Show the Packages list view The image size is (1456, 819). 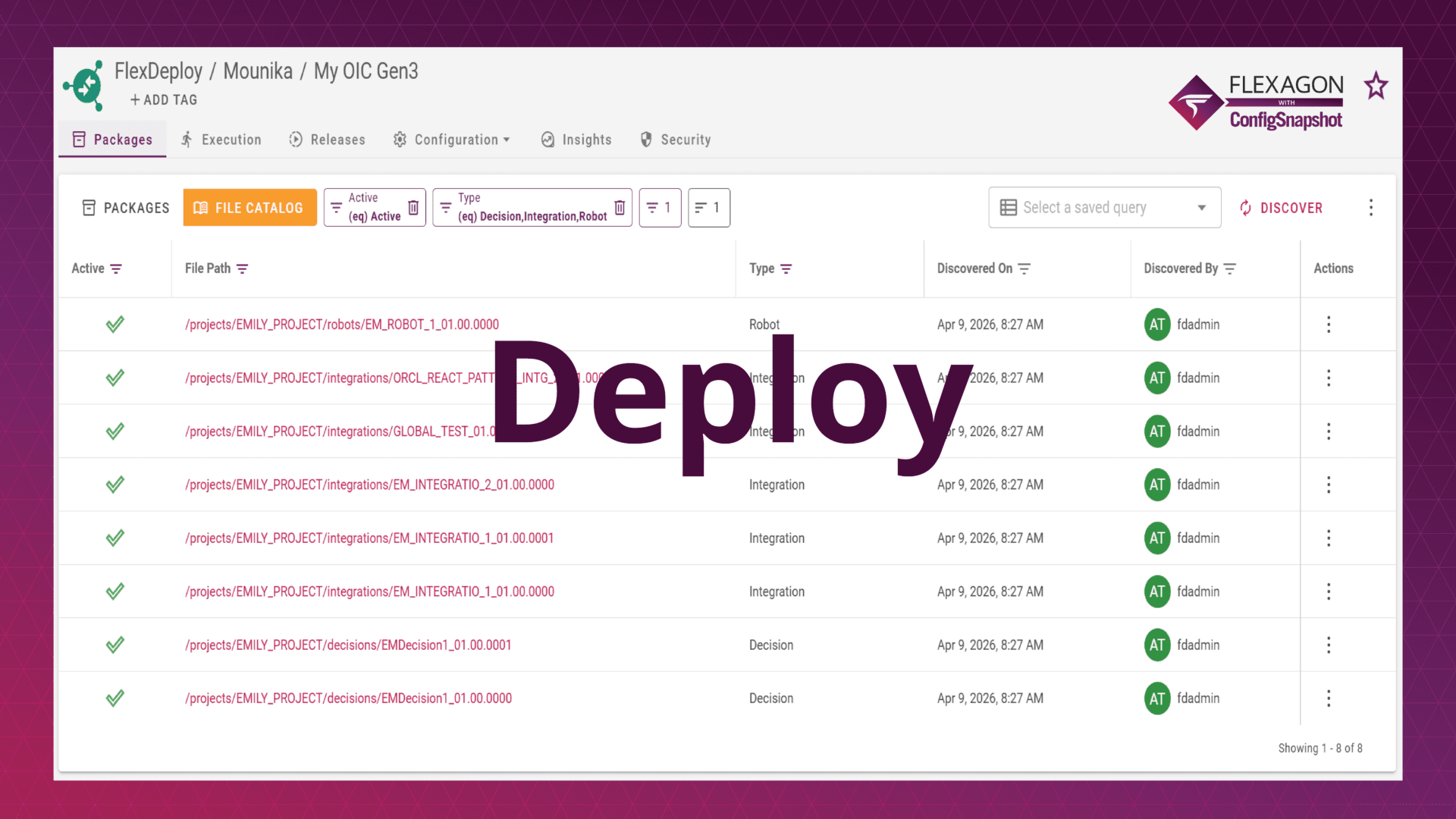(126, 208)
